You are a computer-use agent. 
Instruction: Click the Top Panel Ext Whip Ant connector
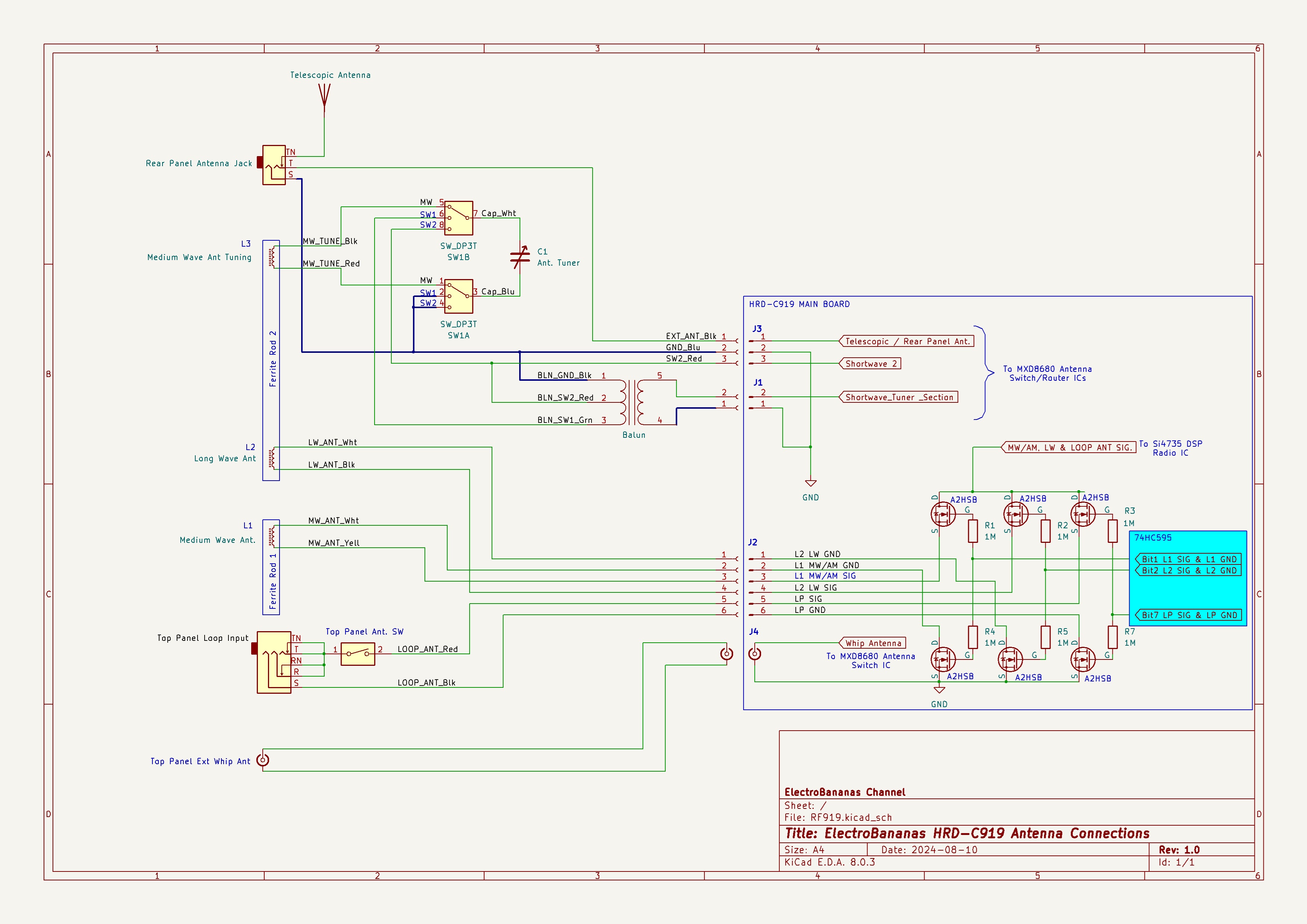262,760
